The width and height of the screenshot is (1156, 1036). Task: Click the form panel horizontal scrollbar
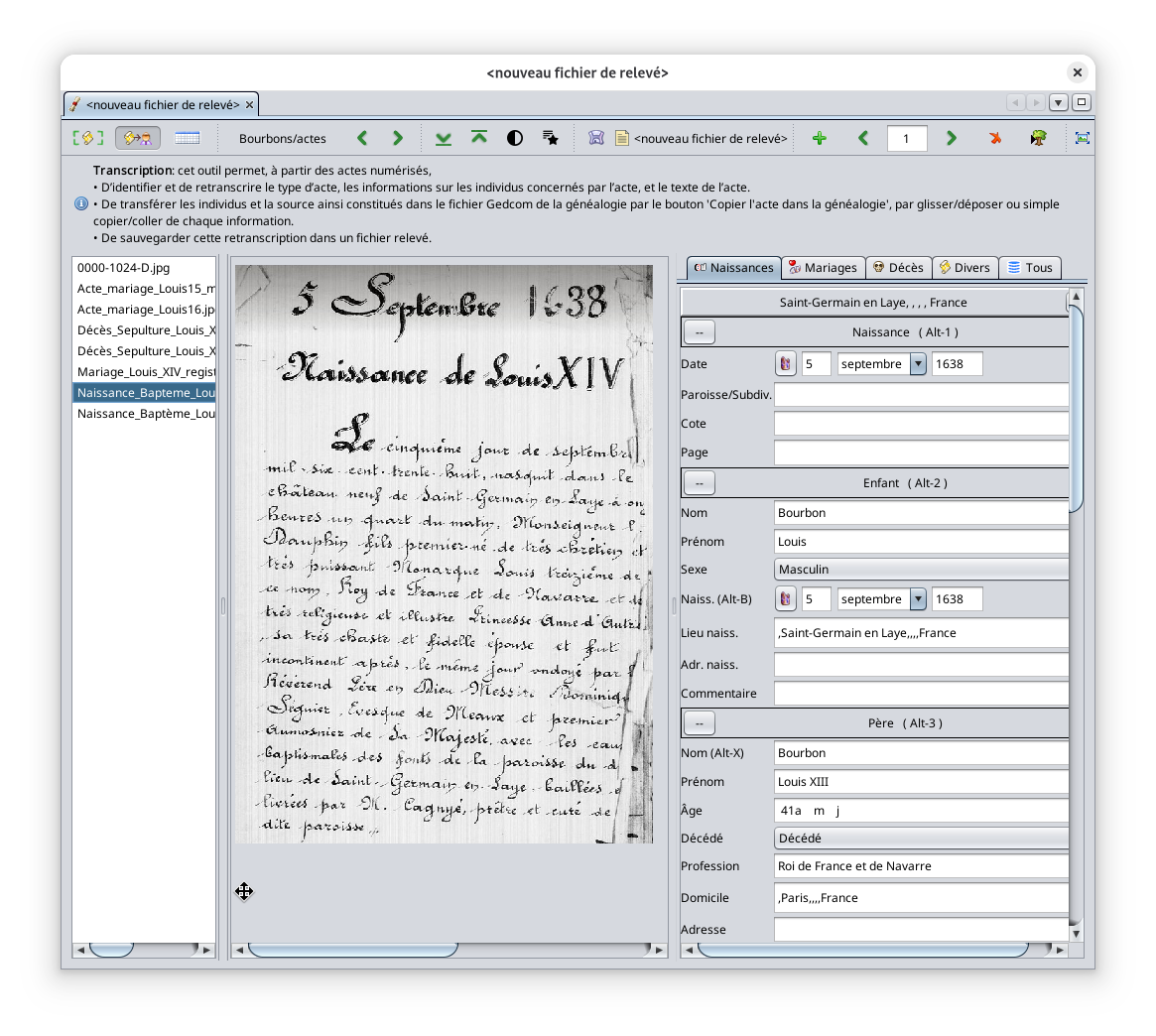(873, 950)
